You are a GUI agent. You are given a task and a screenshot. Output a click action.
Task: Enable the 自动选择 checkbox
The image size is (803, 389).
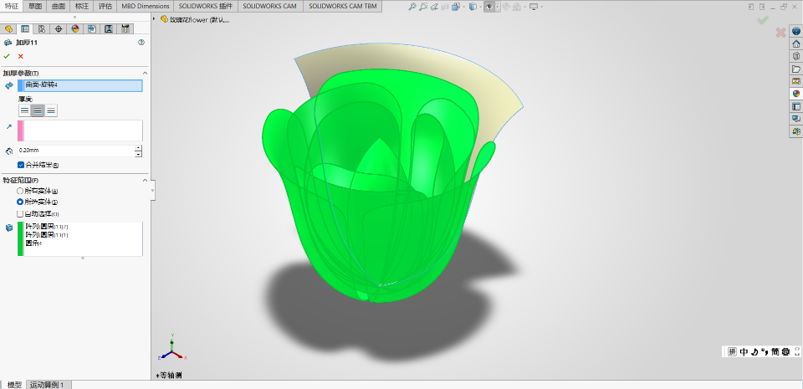click(x=20, y=214)
